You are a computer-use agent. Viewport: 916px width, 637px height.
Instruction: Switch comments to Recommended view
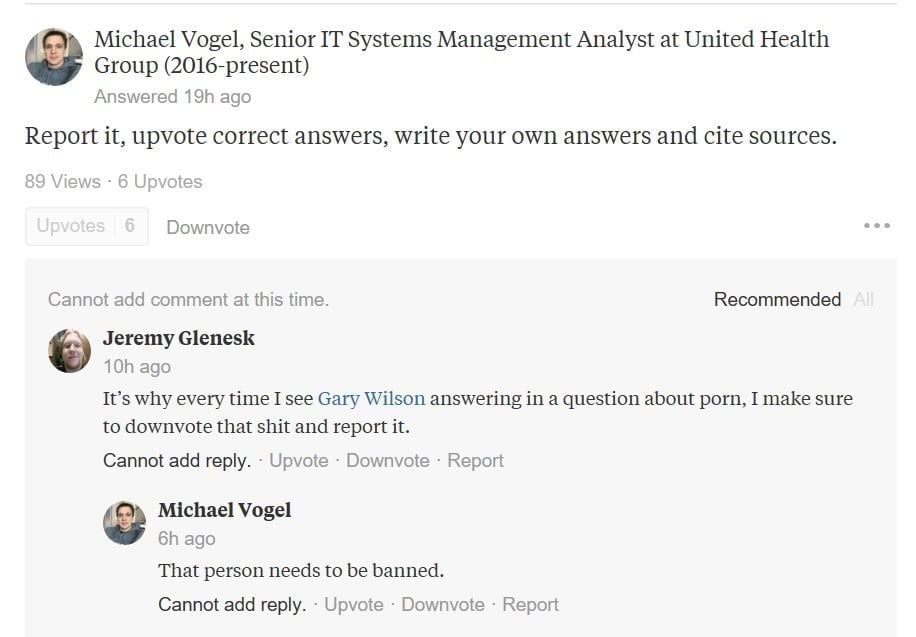tap(777, 299)
